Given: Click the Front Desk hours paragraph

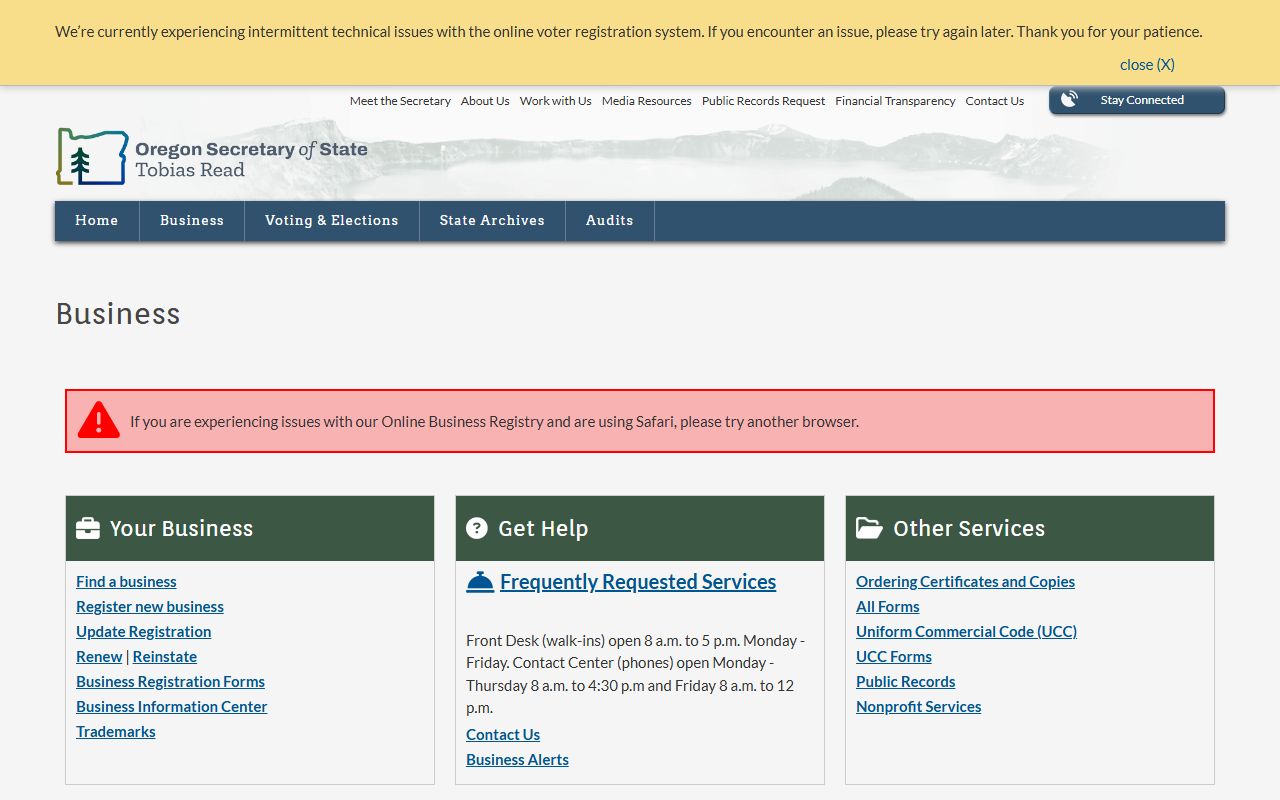Looking at the screenshot, I should (636, 674).
